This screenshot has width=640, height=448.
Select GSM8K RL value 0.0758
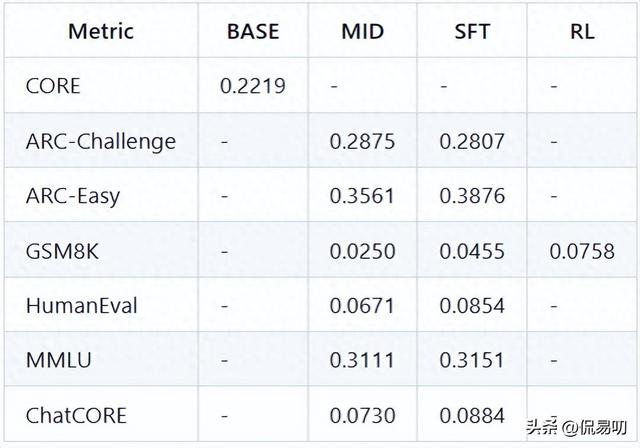pyautogui.click(x=582, y=251)
